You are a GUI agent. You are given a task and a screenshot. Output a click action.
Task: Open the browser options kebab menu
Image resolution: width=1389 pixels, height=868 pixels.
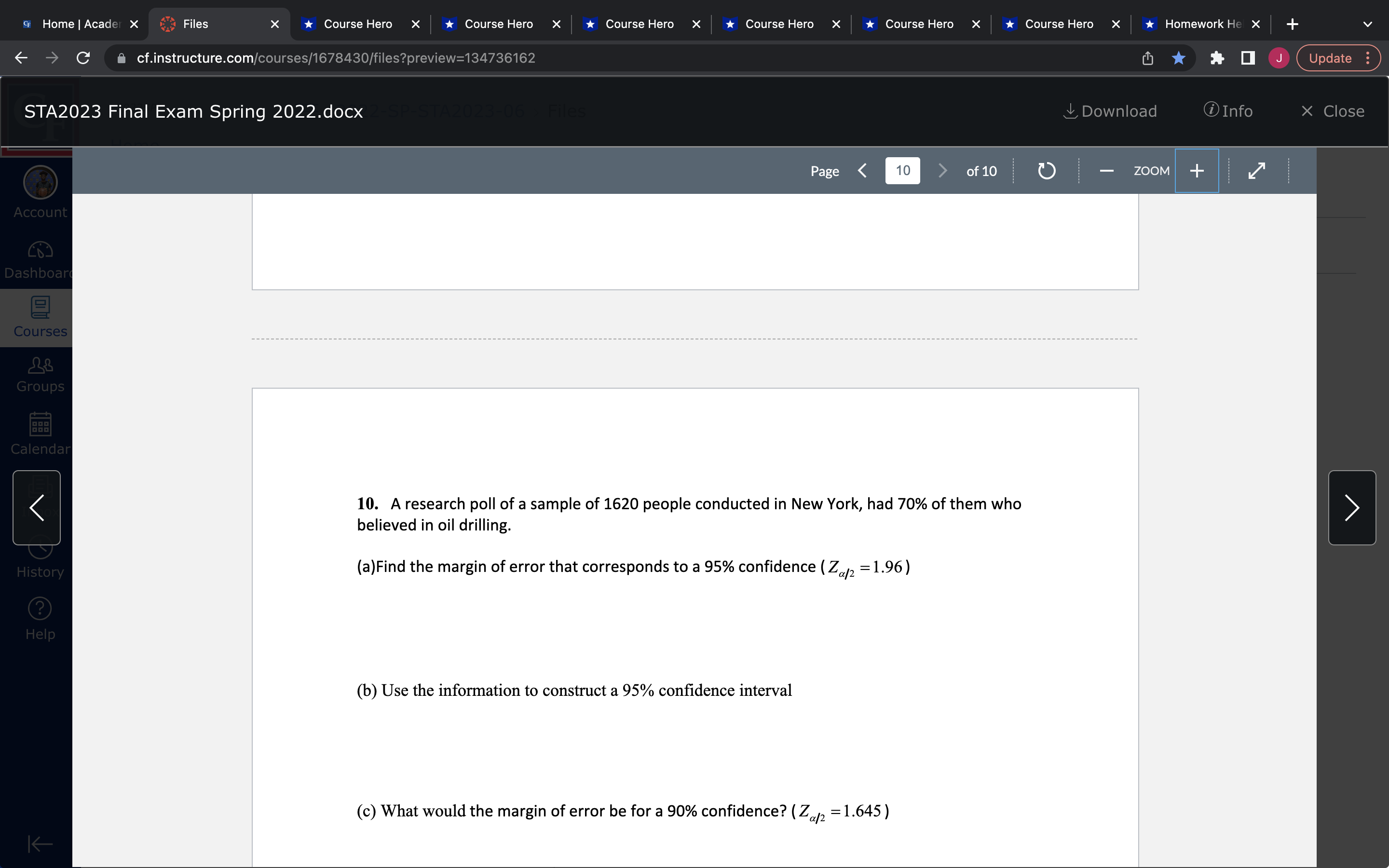pos(1370,57)
